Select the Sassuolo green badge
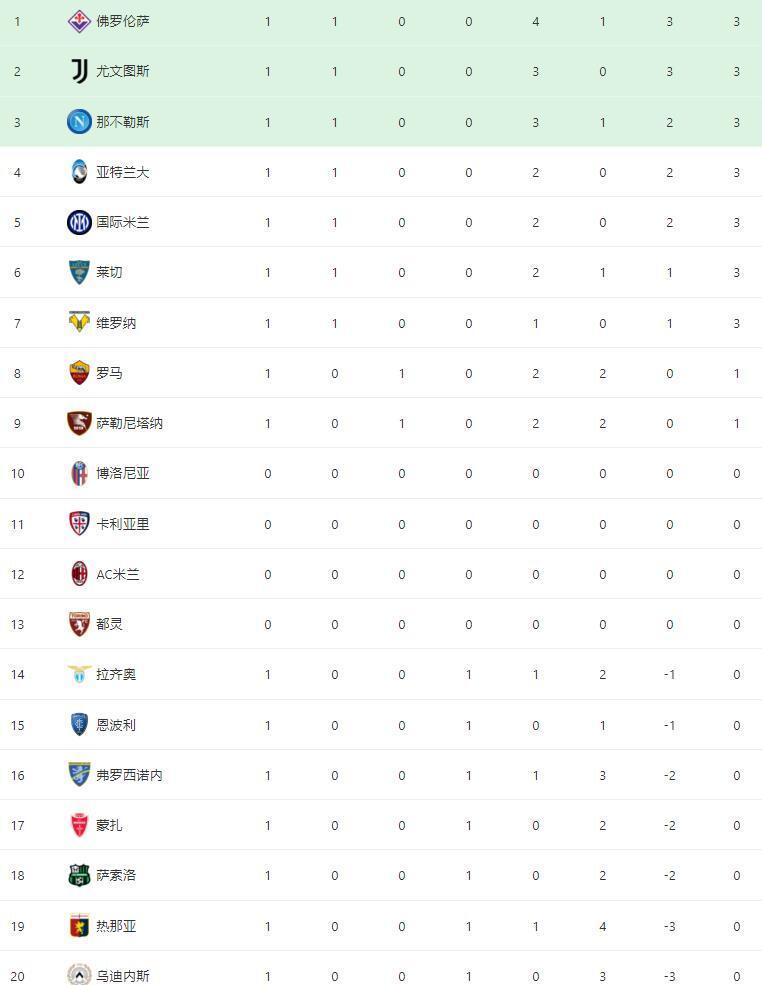The width and height of the screenshot is (762, 985). pos(79,876)
